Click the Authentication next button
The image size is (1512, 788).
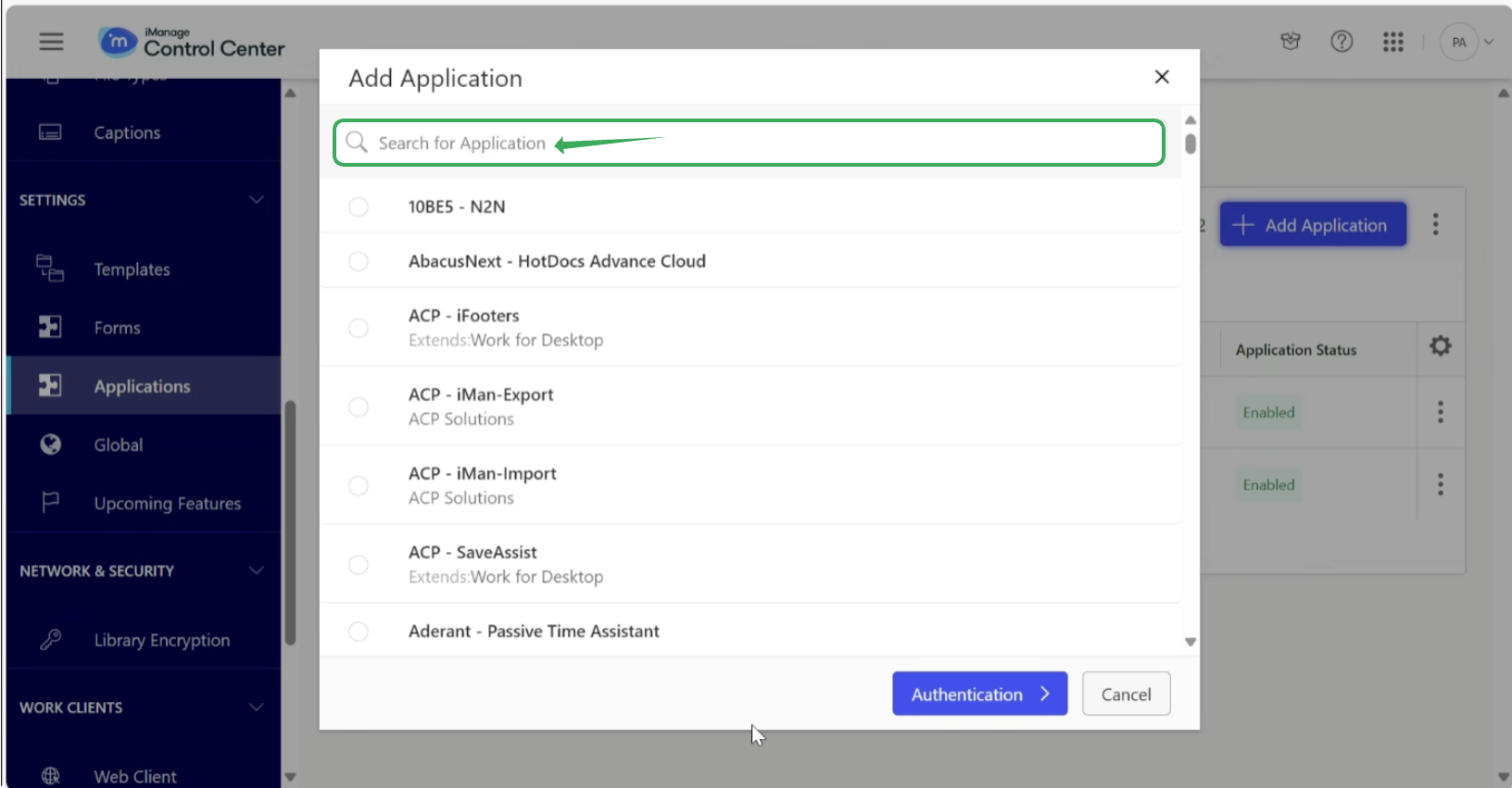979,694
